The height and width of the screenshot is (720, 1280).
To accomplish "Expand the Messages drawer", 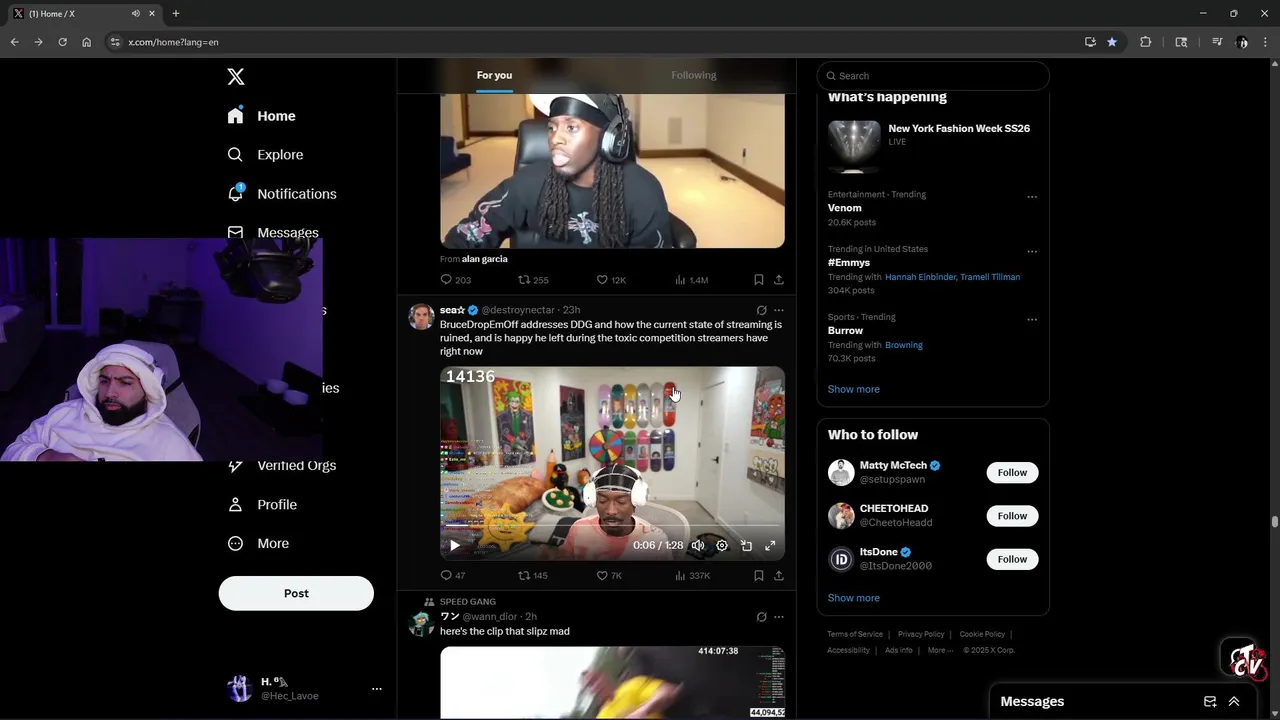I will click(x=1234, y=702).
